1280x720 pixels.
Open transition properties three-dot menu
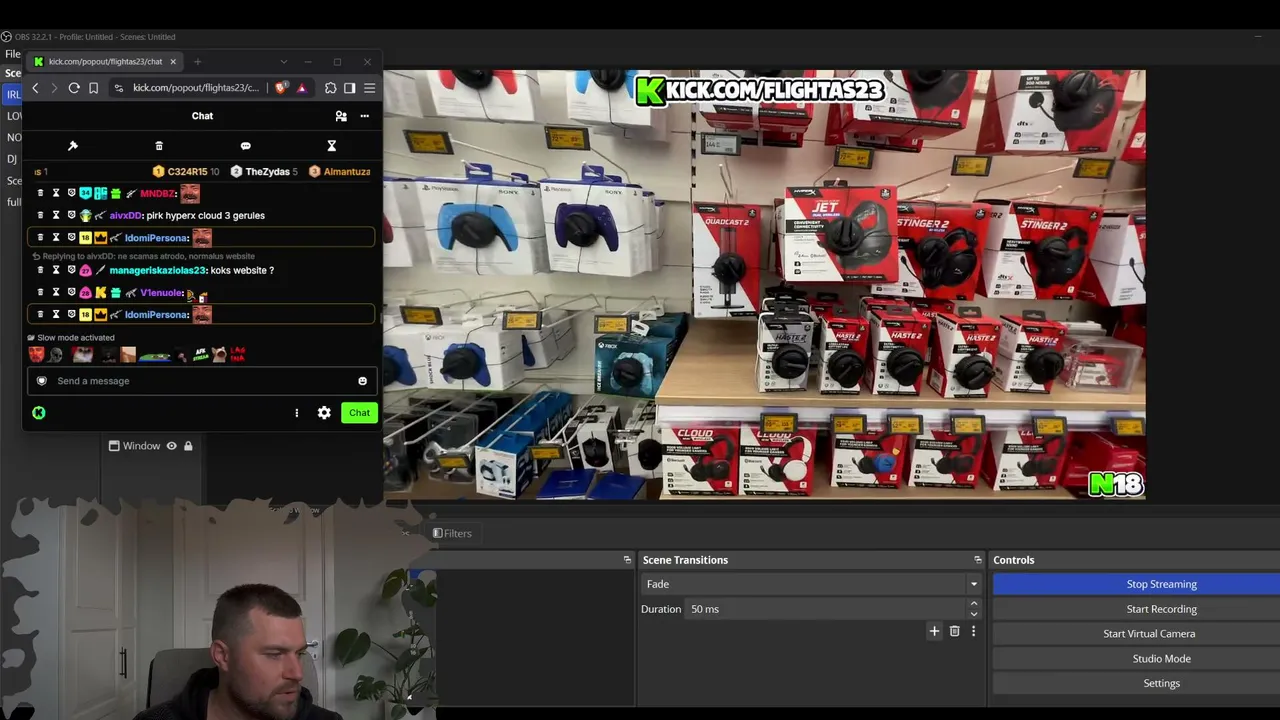973,631
